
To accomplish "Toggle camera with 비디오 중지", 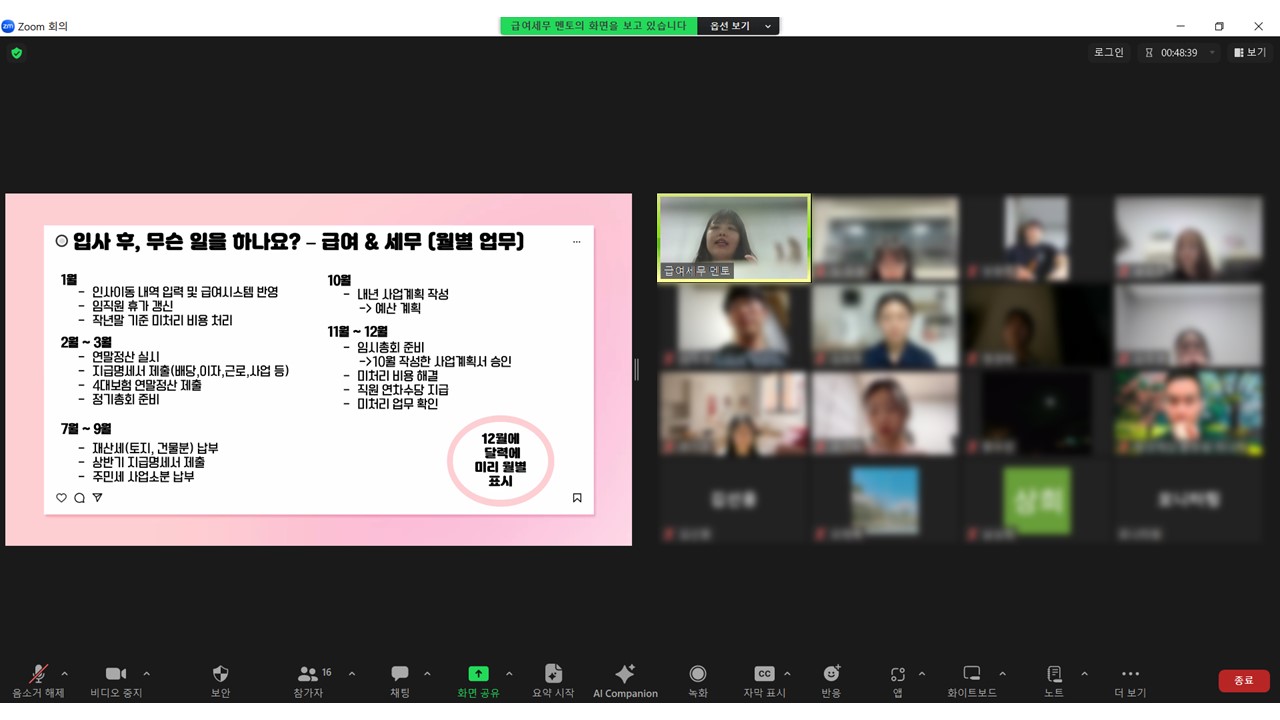I will (116, 674).
